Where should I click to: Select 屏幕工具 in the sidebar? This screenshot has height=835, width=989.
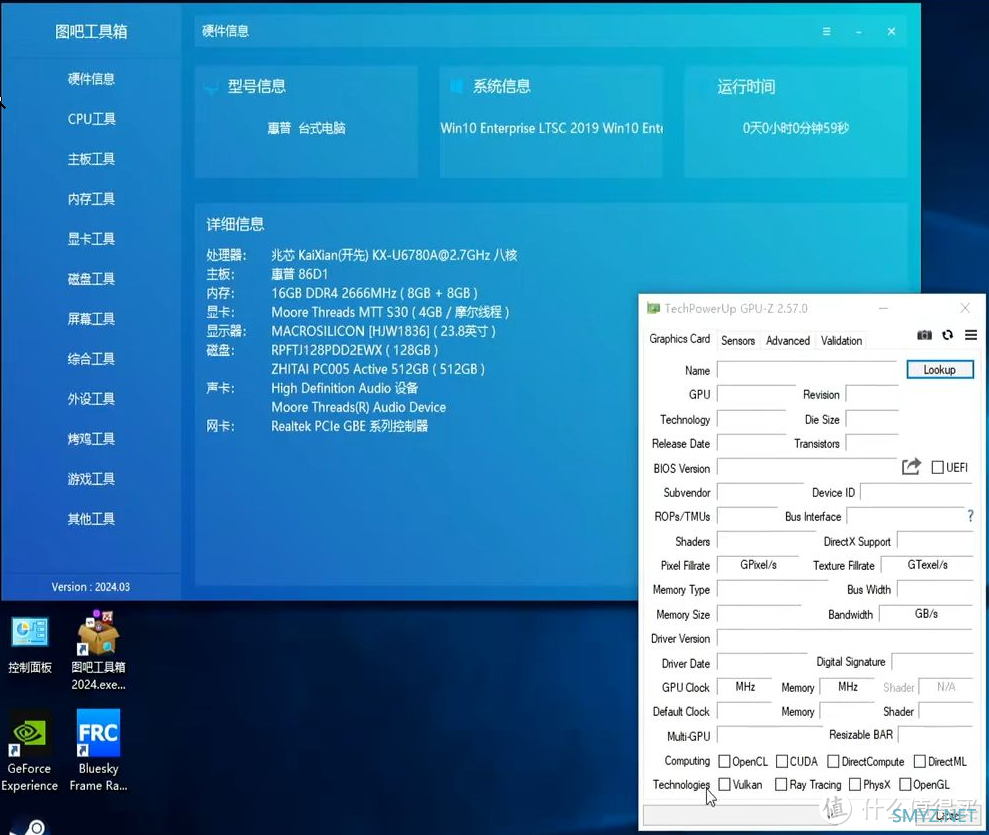pyautogui.click(x=91, y=318)
